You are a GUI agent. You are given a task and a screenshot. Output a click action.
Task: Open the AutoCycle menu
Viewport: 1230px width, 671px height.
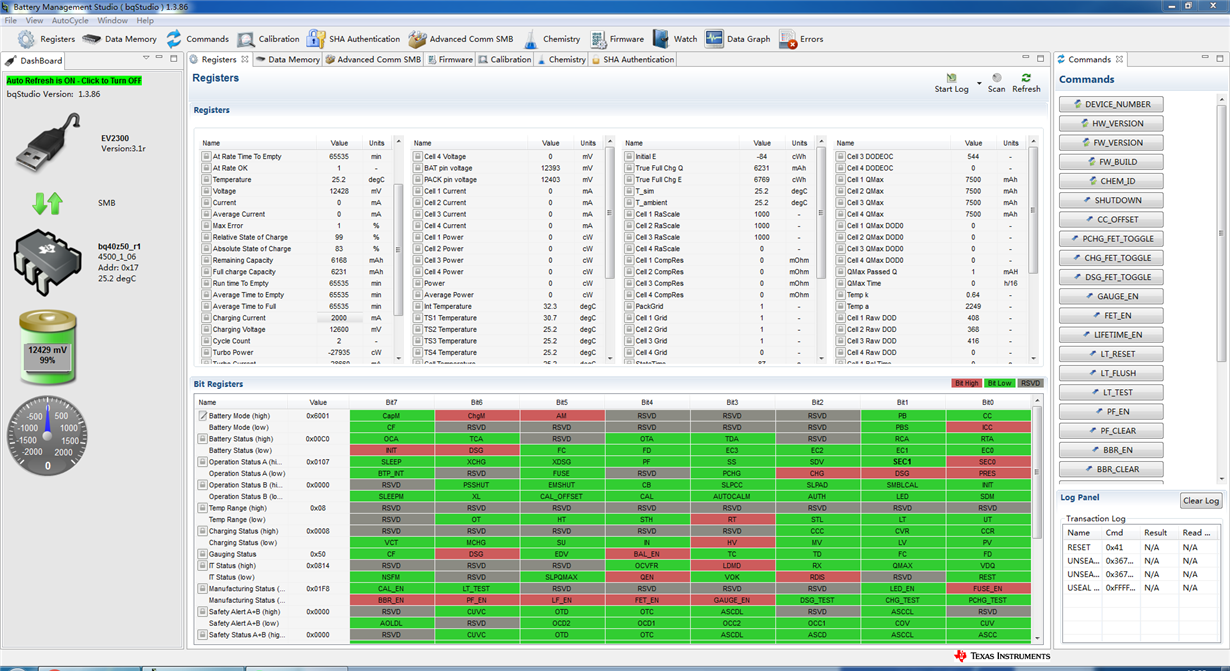pyautogui.click(x=70, y=20)
